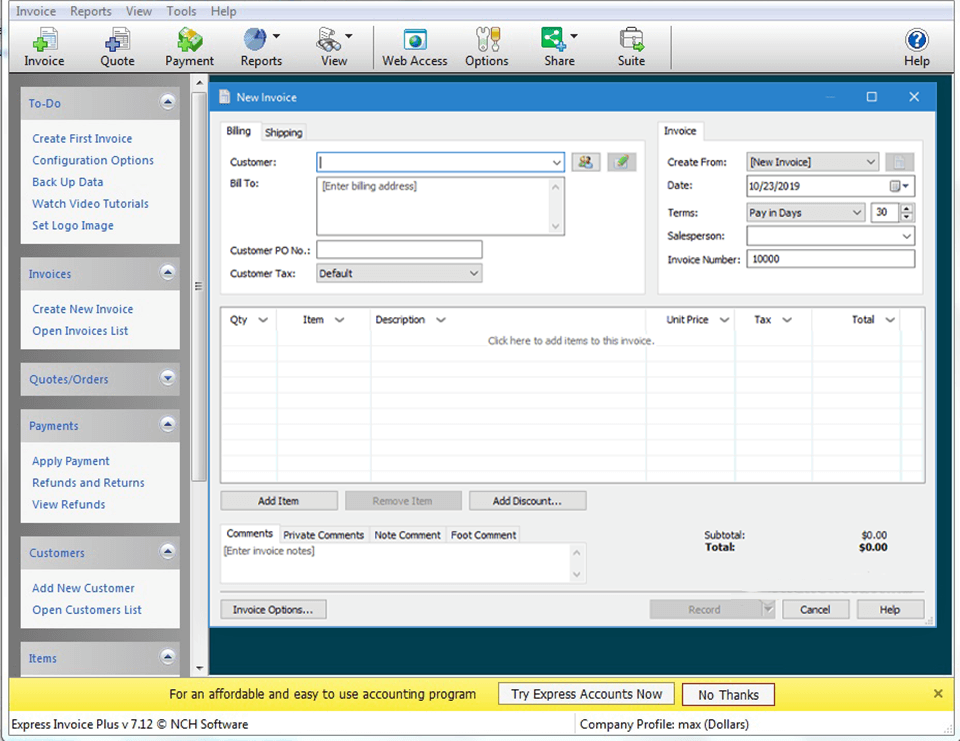Launch Web Access
The height and width of the screenshot is (741, 960).
413,46
